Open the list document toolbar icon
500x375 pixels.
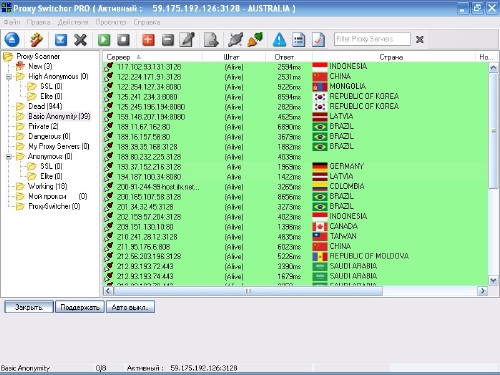point(299,40)
